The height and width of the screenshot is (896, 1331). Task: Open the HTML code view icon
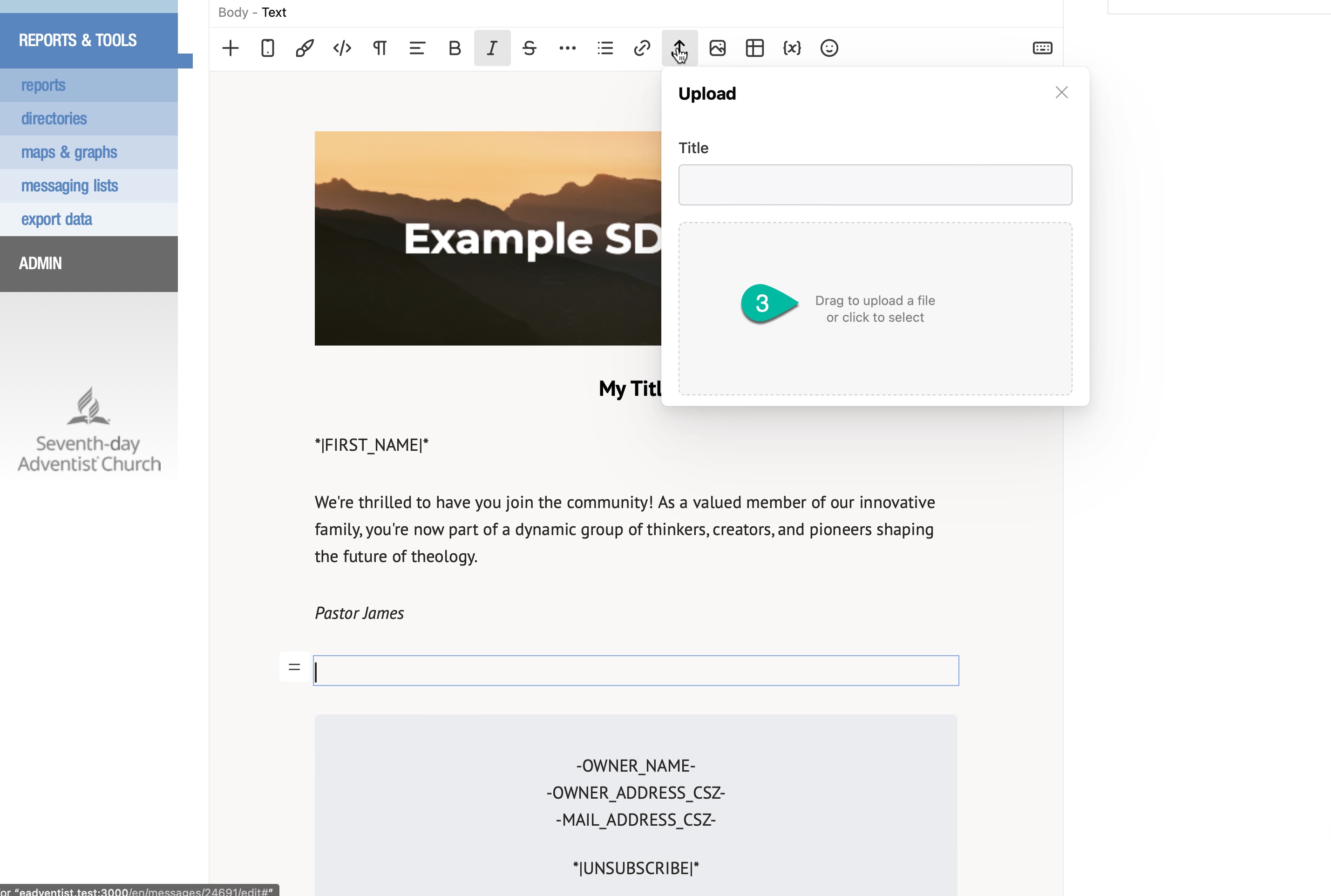(x=342, y=48)
